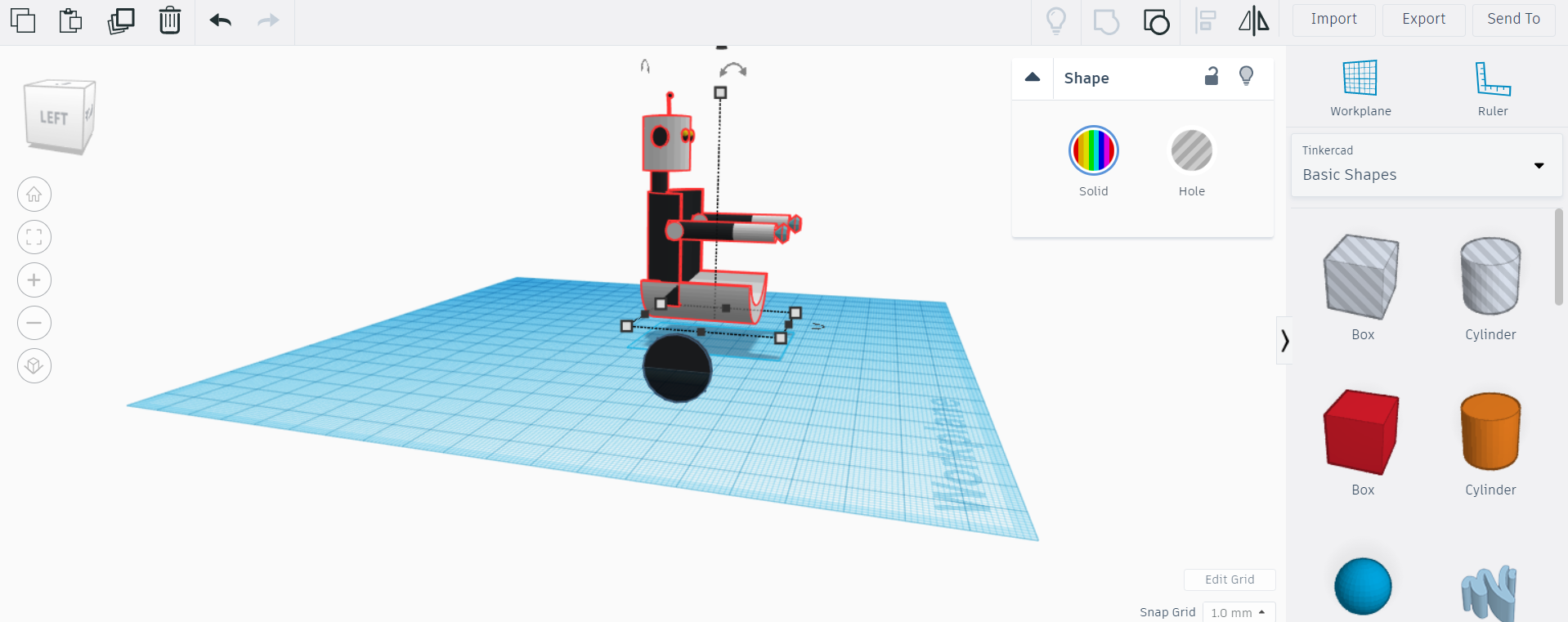Click the Export button
This screenshot has width=1568, height=622.
click(1423, 20)
